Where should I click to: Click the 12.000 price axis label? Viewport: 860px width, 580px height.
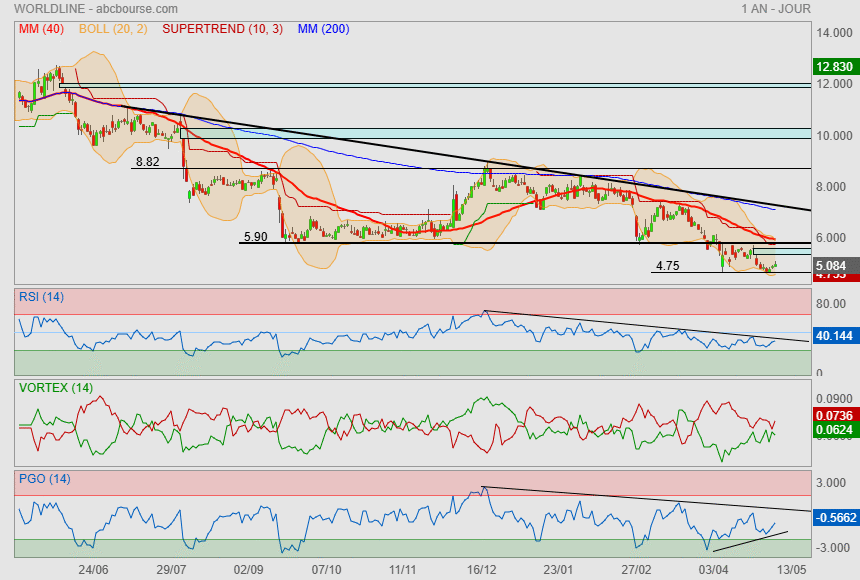click(x=834, y=84)
